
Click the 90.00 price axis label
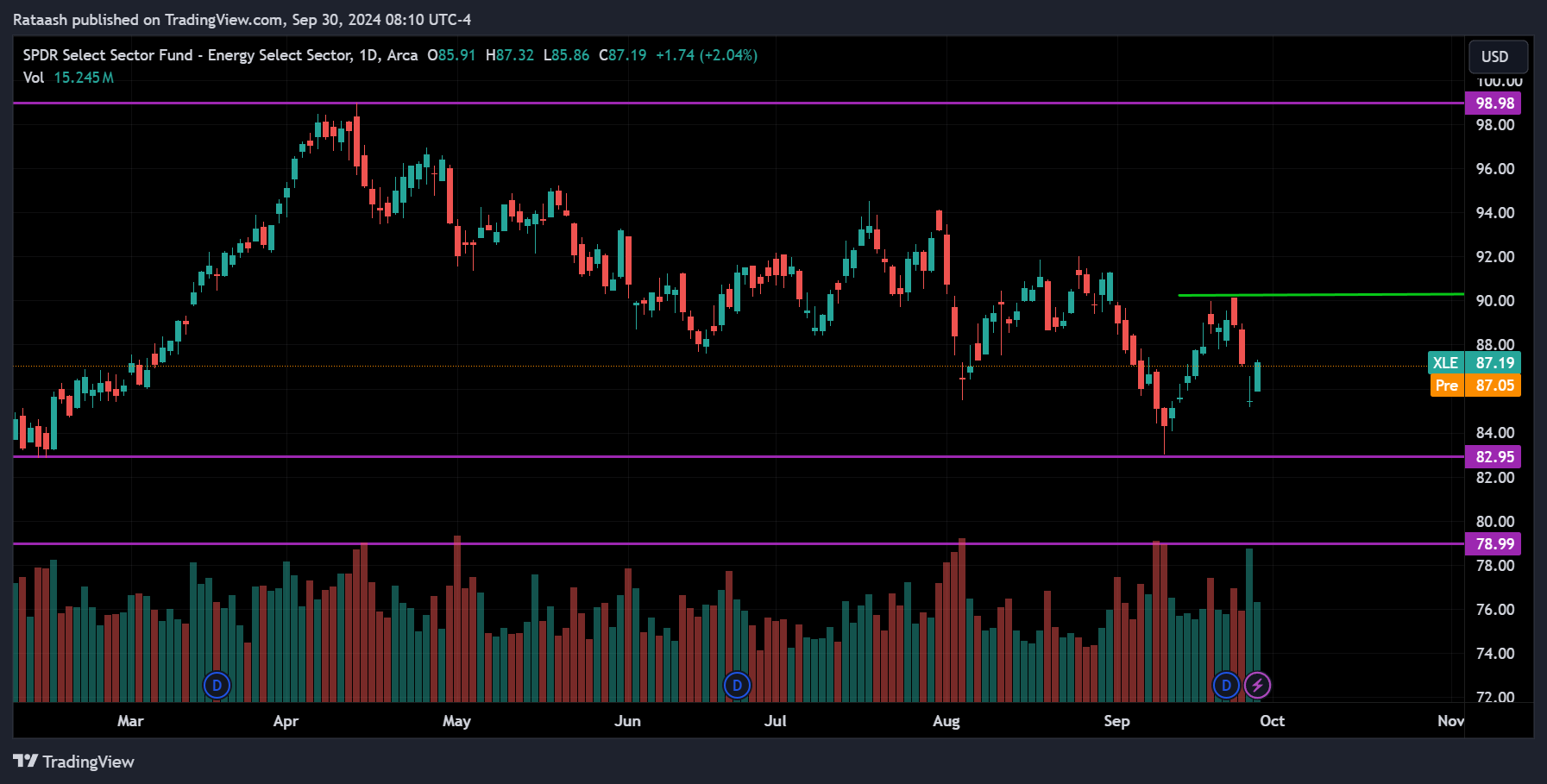point(1495,301)
